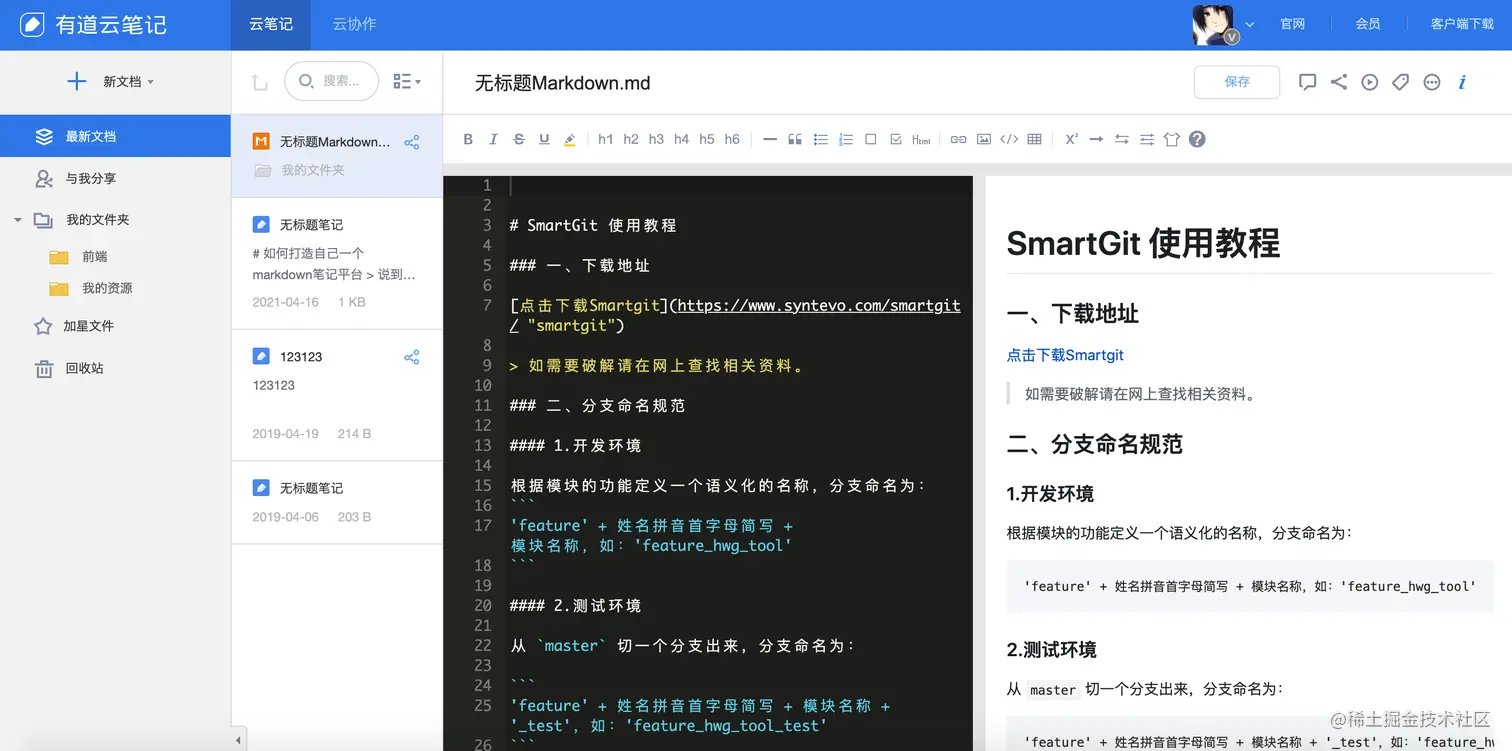Insert a block quote

(795, 139)
